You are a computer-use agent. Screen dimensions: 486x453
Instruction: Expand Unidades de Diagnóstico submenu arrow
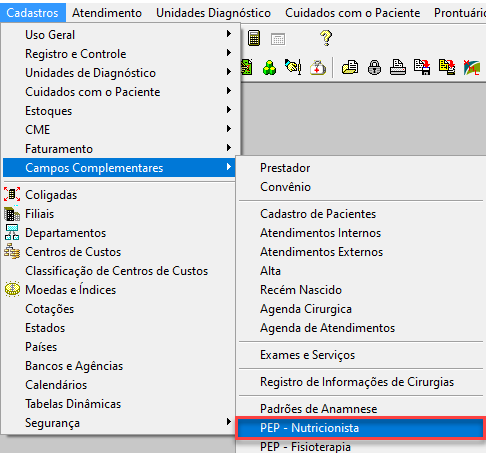point(229,72)
